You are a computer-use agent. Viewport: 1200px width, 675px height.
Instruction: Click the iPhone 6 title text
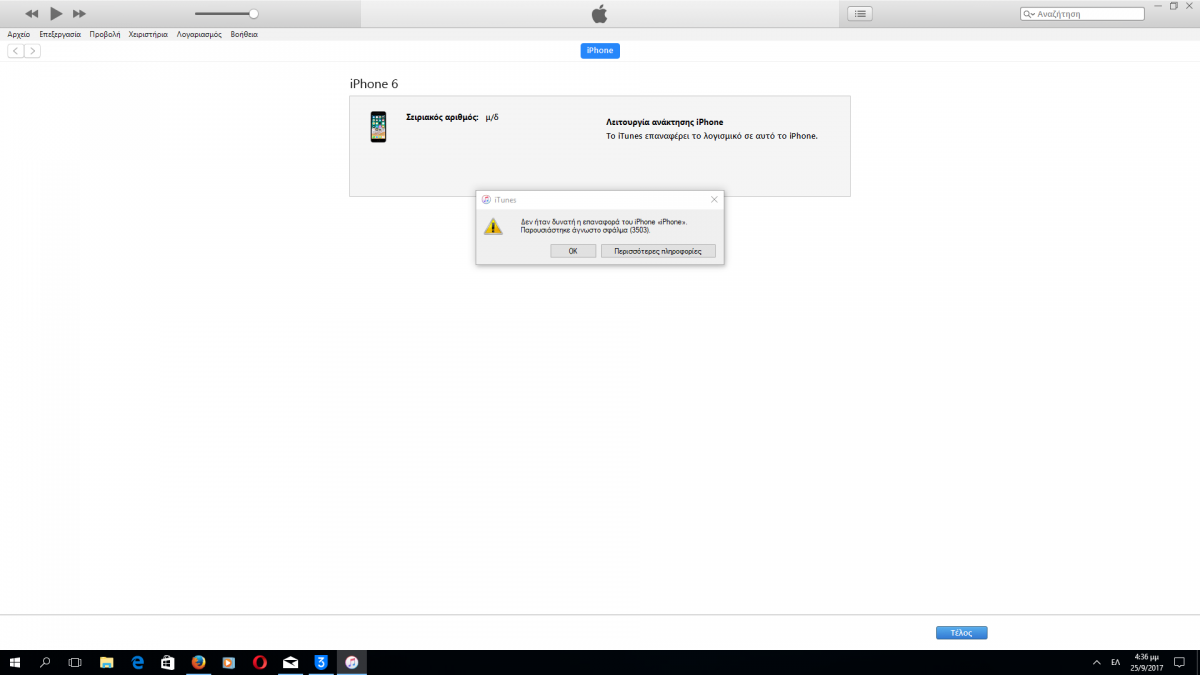point(373,84)
